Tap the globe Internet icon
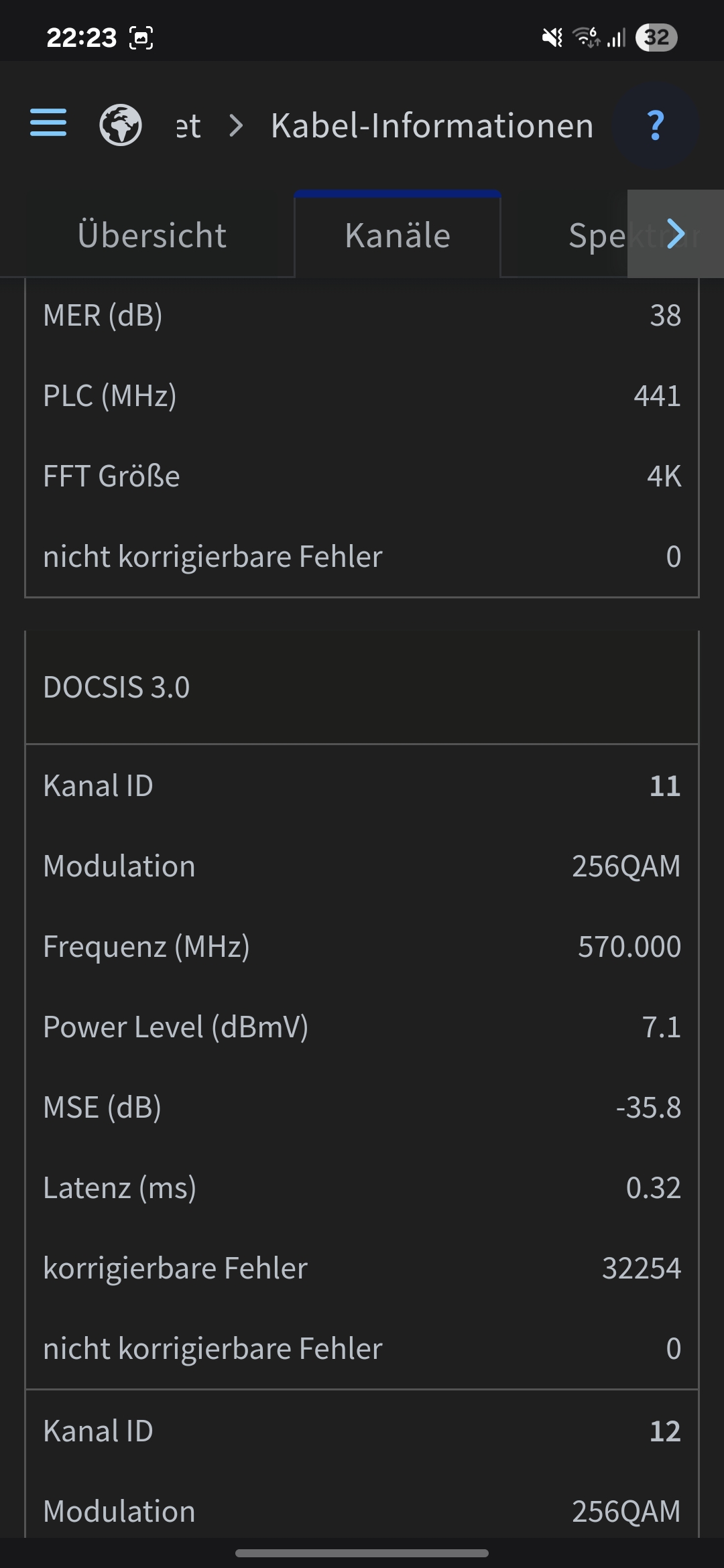This screenshot has width=724, height=1568. [x=121, y=125]
